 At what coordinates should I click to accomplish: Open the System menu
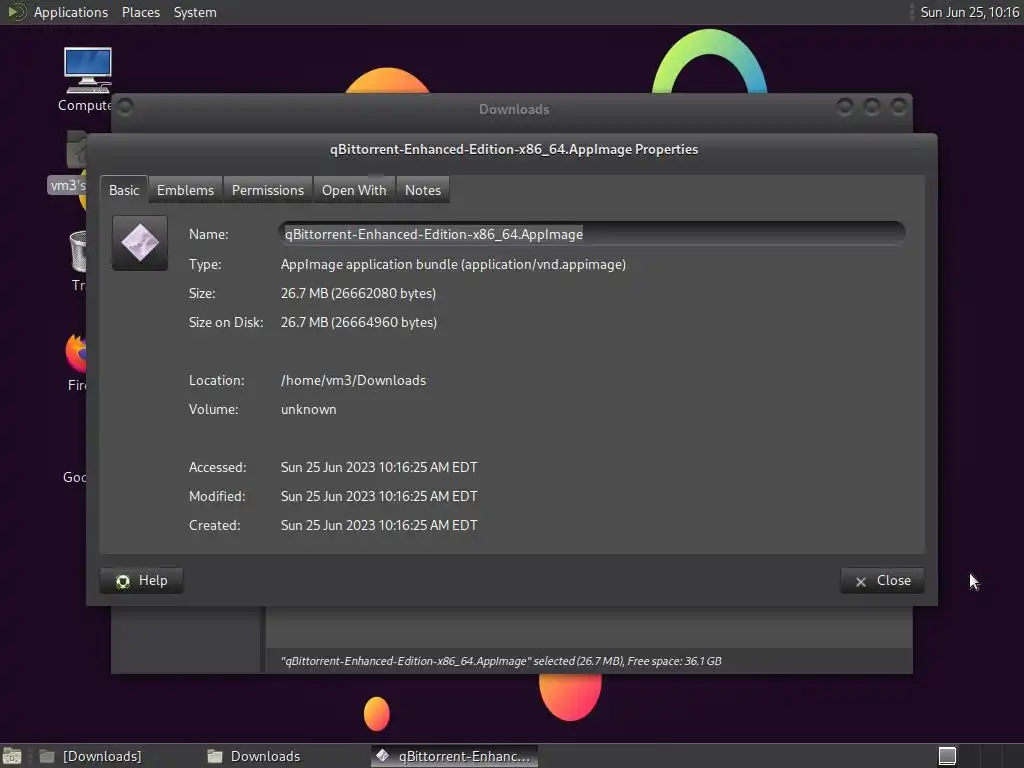(195, 12)
